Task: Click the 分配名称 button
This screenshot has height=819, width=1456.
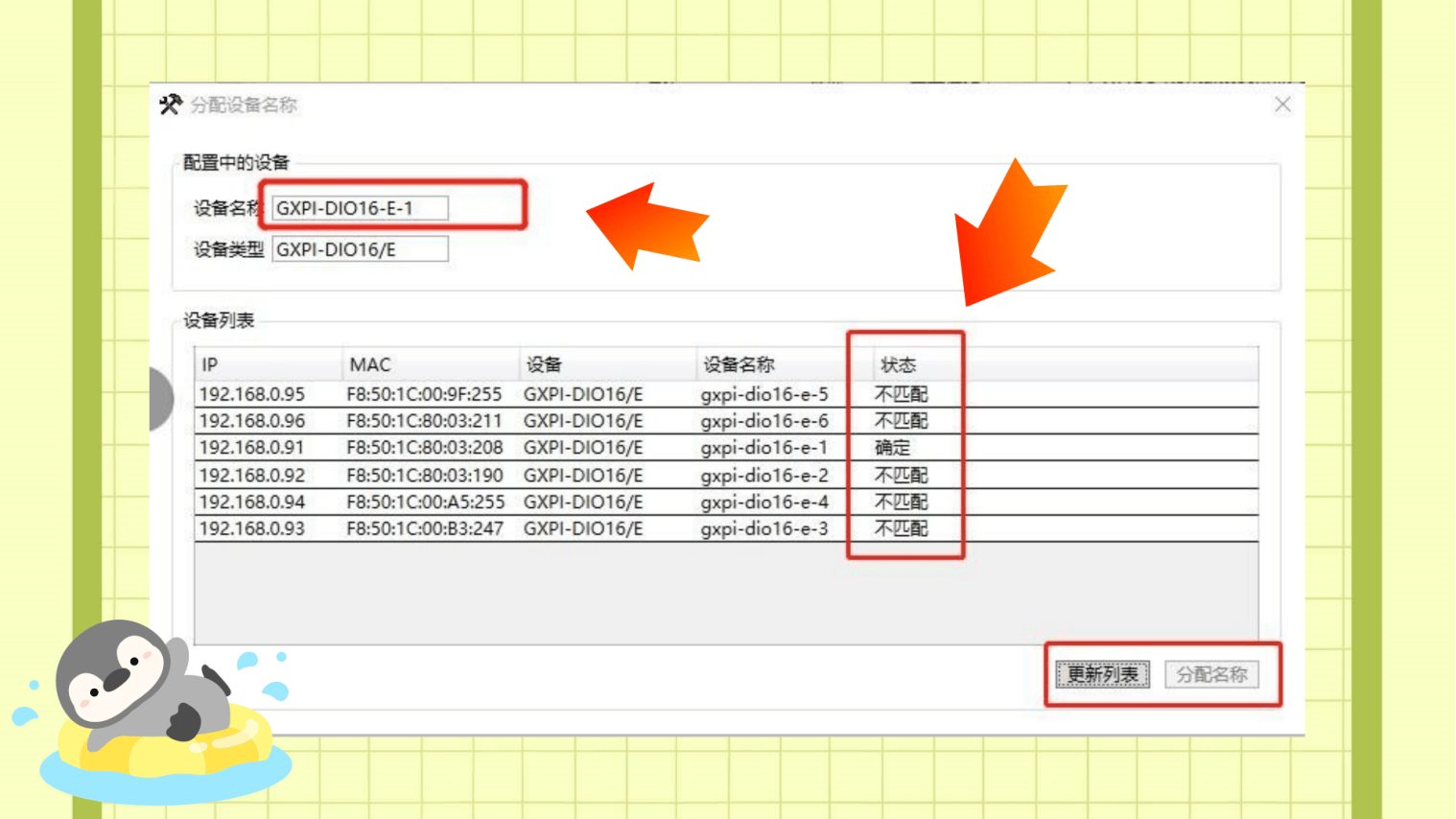Action: click(x=1211, y=675)
